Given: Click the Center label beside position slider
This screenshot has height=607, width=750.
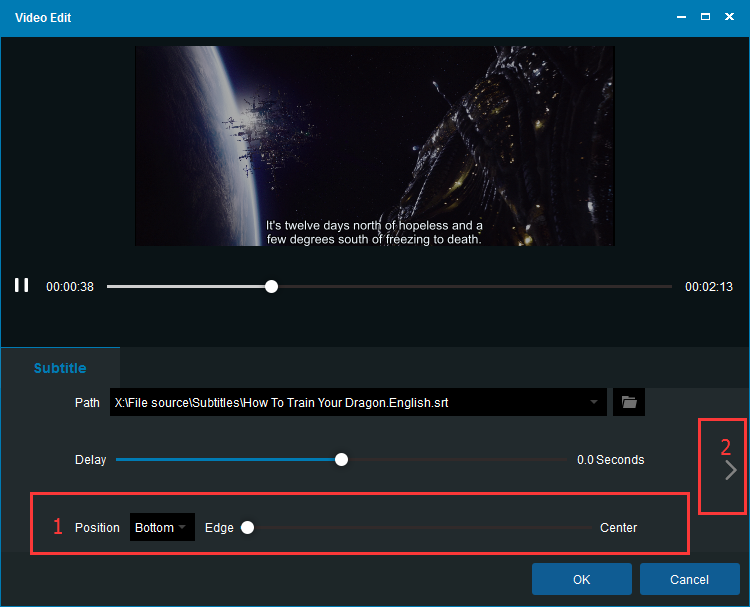Looking at the screenshot, I should click(x=618, y=528).
